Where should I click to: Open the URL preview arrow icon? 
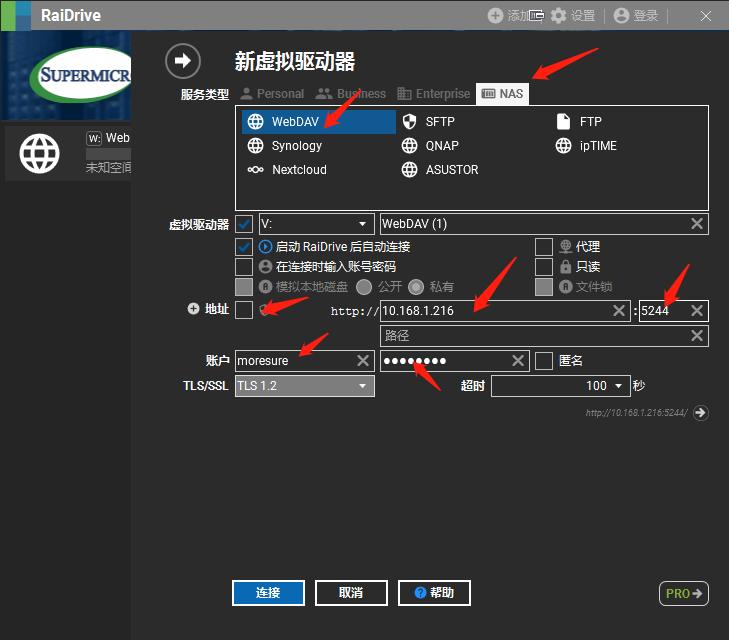(701, 413)
